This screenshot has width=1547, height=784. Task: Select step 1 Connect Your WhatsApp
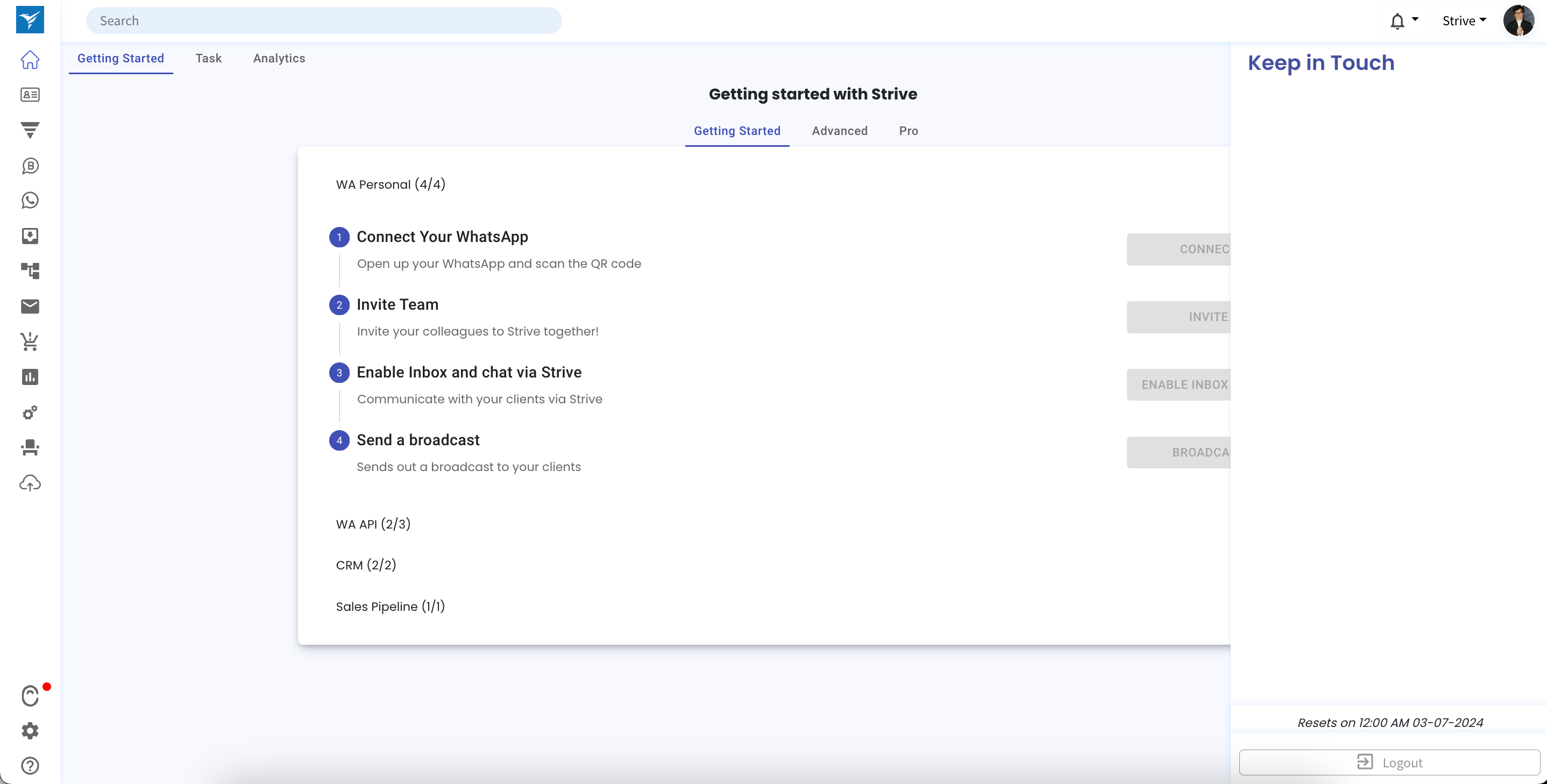pos(442,237)
